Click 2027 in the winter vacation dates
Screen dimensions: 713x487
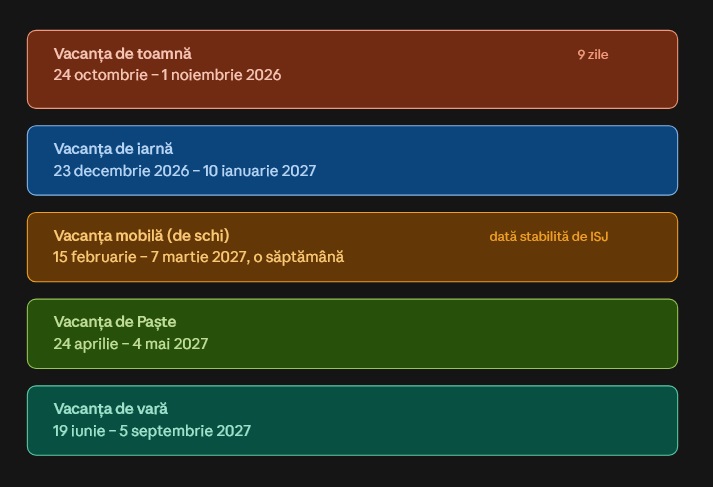298,171
